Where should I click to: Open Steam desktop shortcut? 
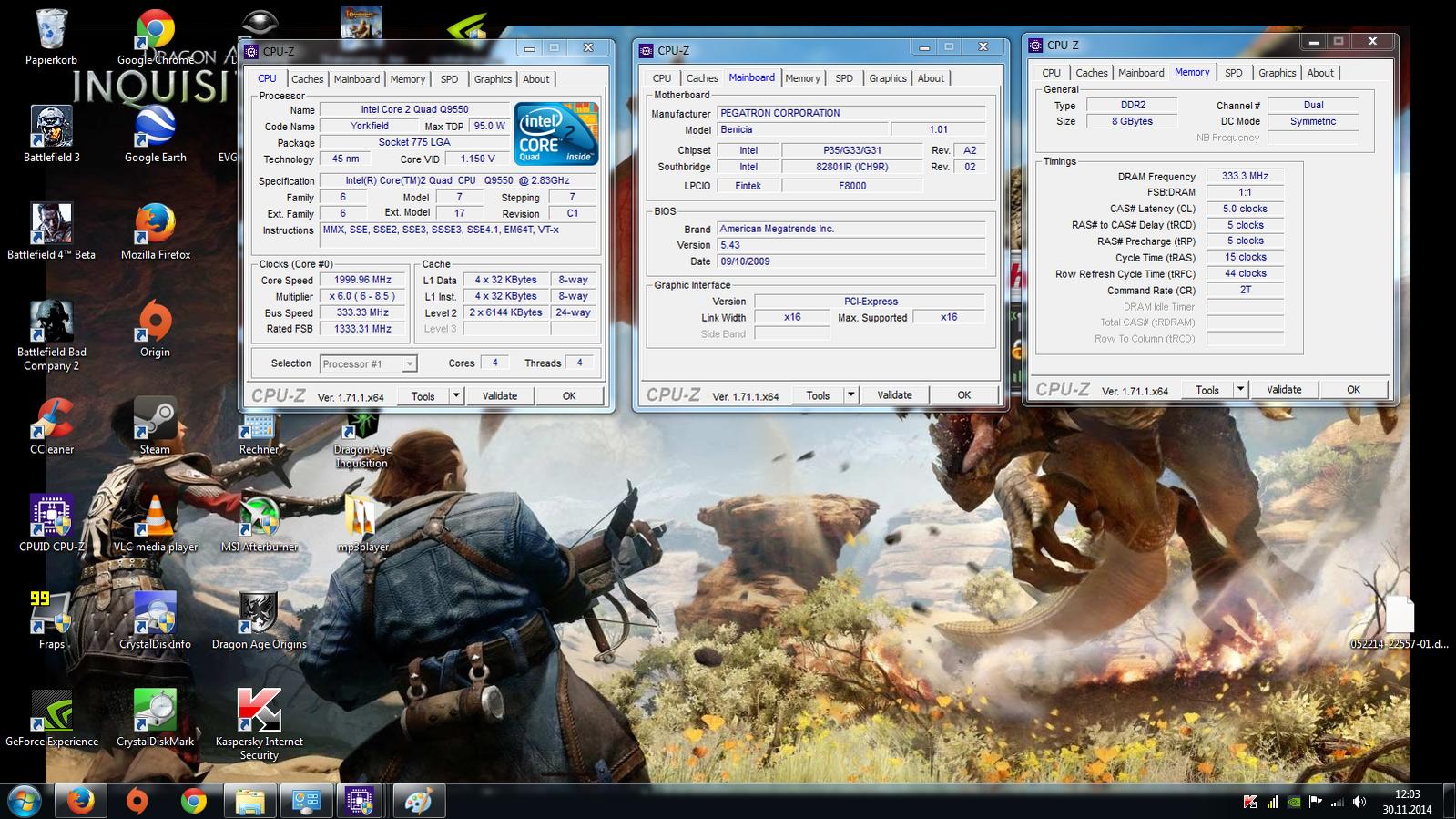[x=155, y=427]
